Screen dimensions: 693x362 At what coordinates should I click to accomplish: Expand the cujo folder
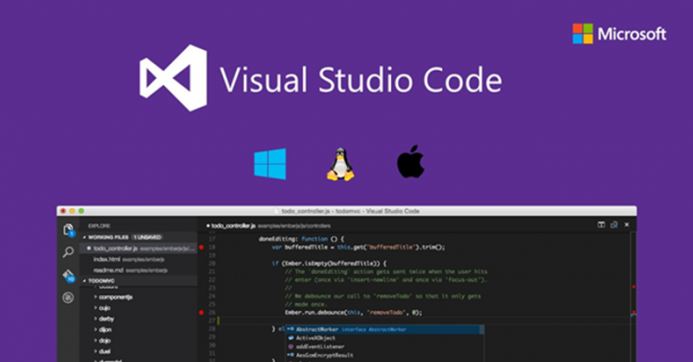coord(103,308)
